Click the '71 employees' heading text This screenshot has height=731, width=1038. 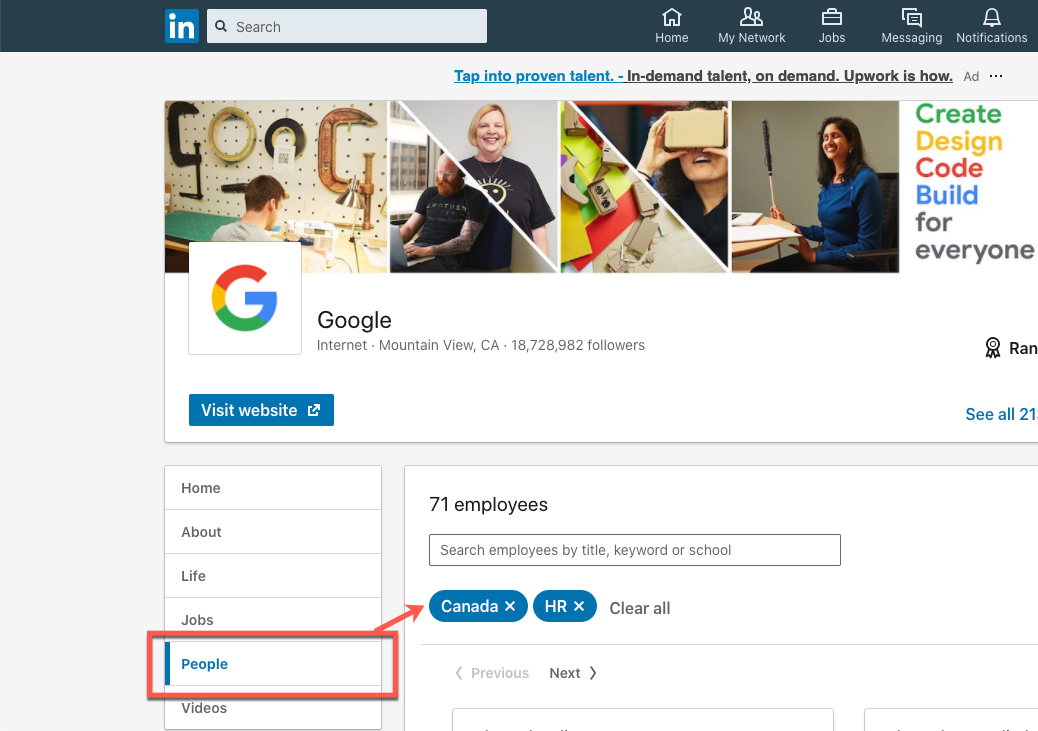tap(489, 505)
